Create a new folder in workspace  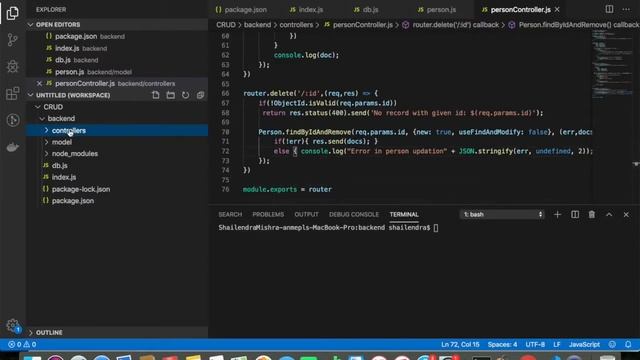171,95
